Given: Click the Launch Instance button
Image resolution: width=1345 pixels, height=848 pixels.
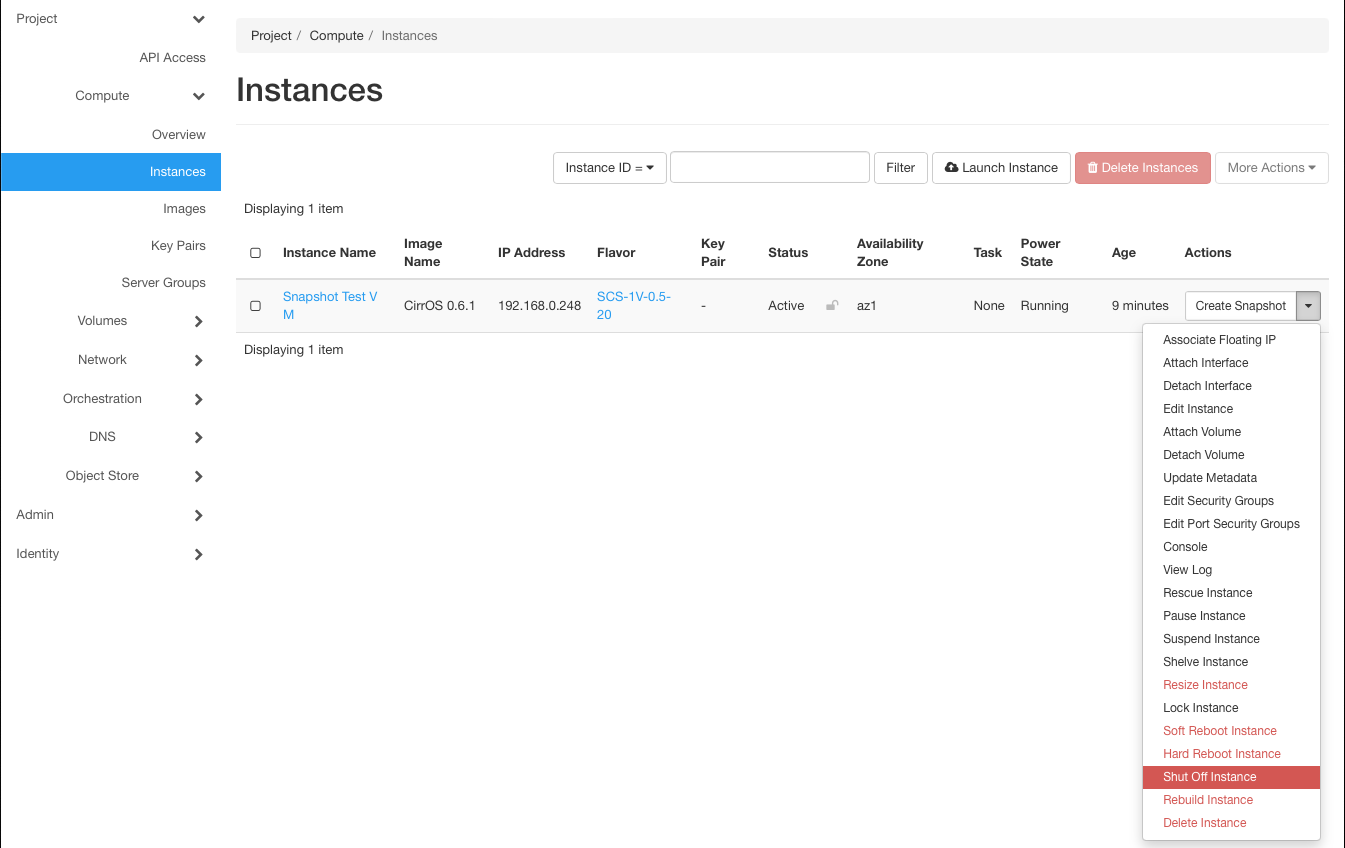Looking at the screenshot, I should tap(1002, 168).
